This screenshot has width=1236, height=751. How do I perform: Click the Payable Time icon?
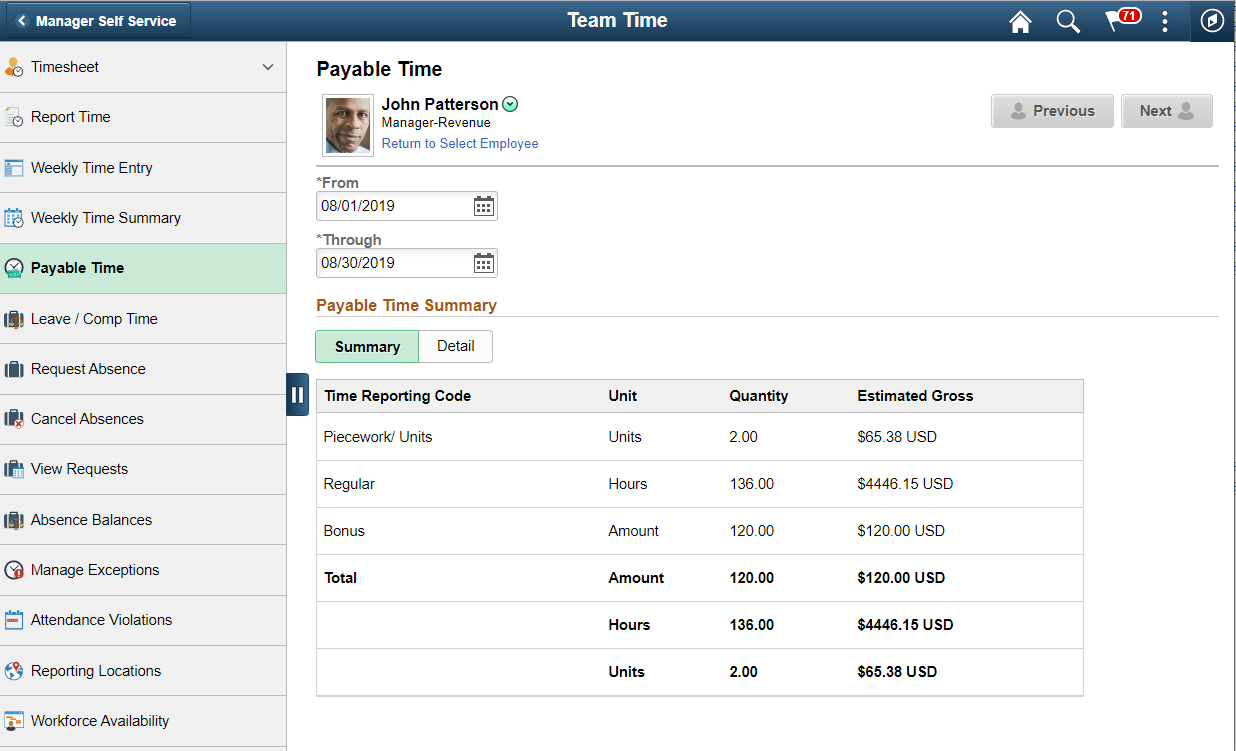(13, 268)
